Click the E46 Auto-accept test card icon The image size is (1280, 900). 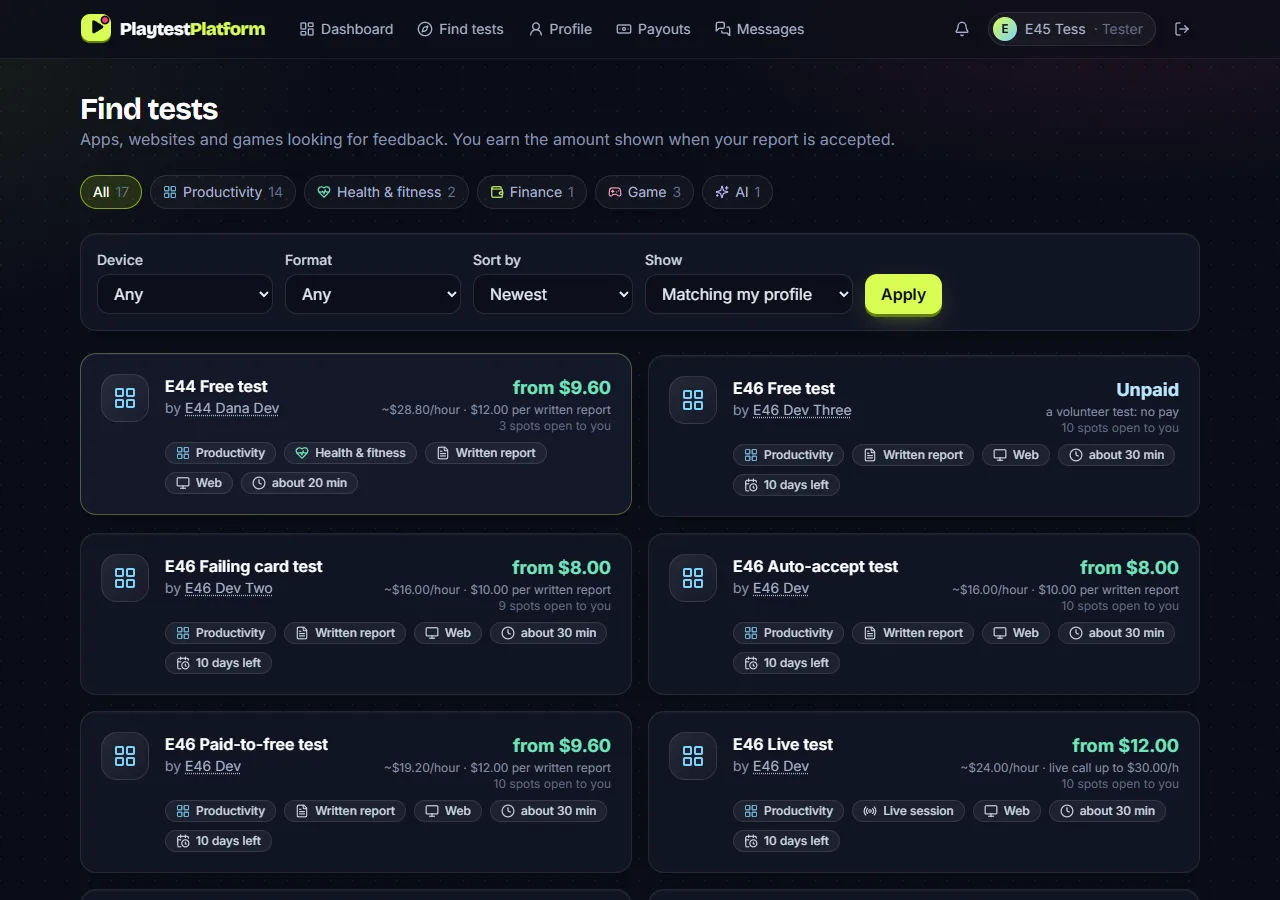(x=693, y=578)
